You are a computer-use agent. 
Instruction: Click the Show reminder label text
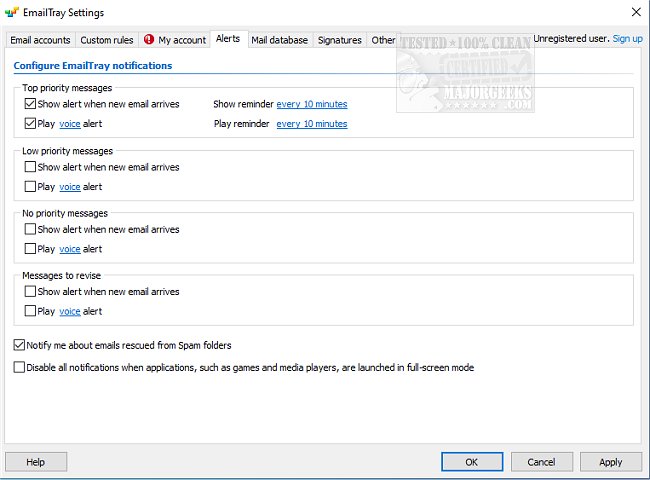pos(243,104)
